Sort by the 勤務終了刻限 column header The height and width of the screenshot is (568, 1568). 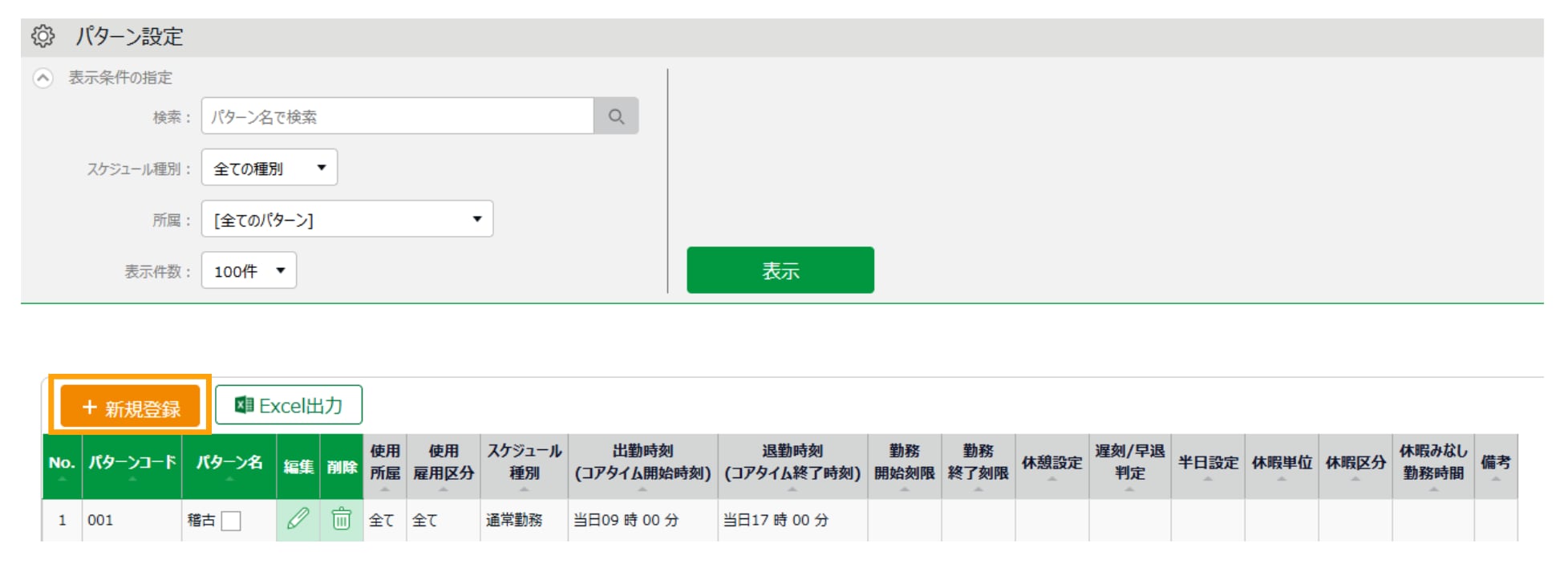click(978, 466)
